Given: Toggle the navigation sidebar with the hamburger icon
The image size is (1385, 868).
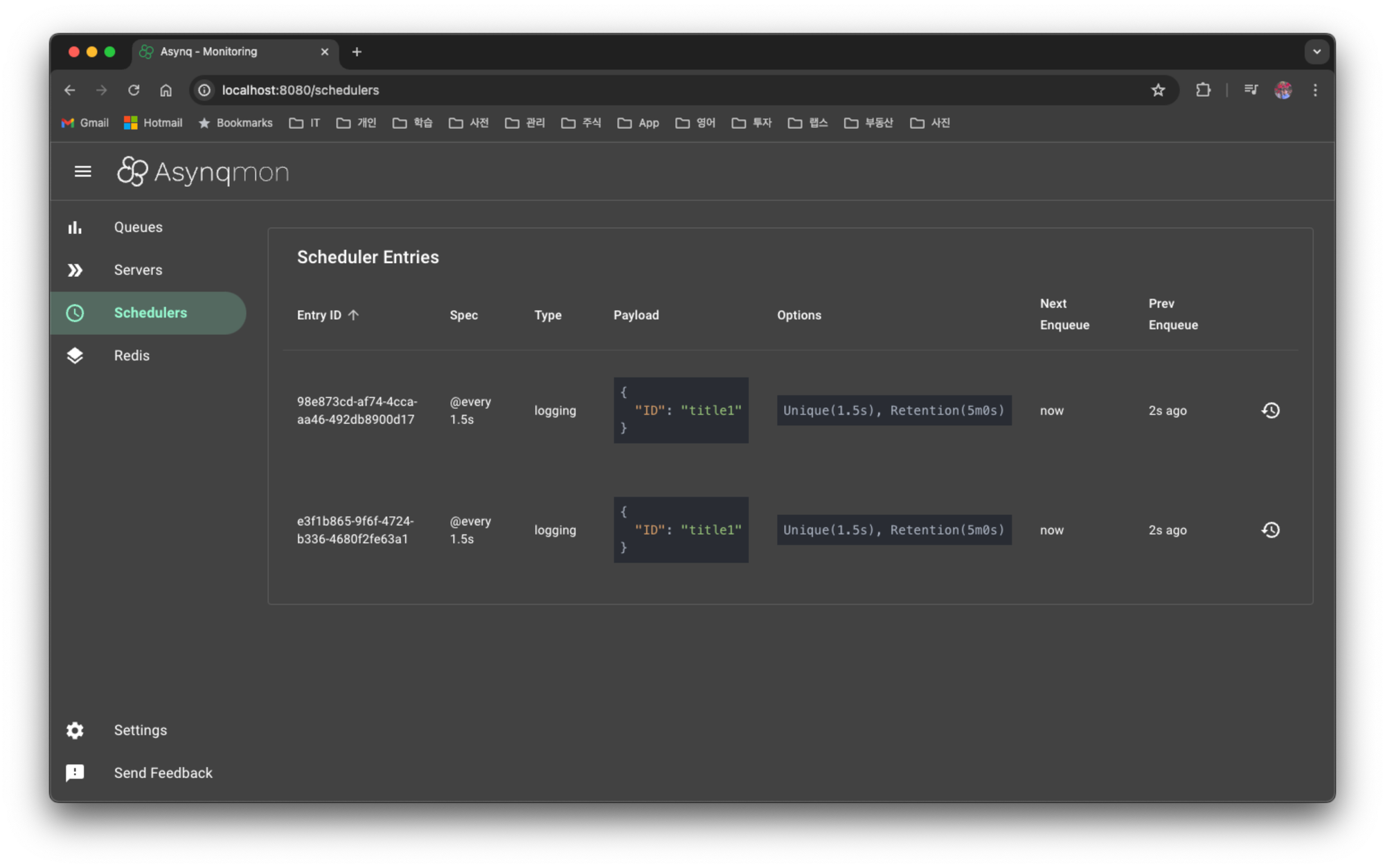Looking at the screenshot, I should (82, 171).
